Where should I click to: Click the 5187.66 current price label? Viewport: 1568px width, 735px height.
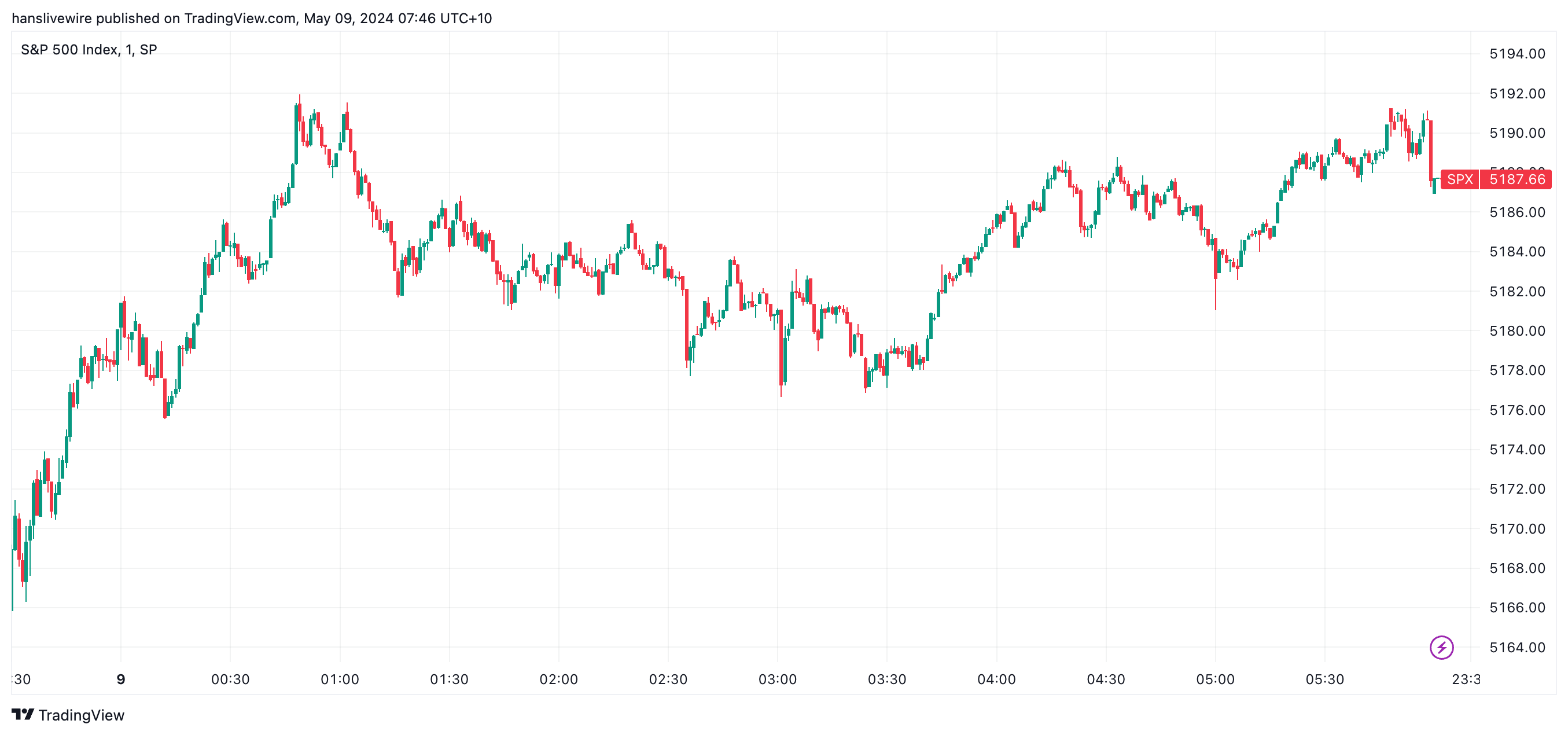tap(1517, 179)
